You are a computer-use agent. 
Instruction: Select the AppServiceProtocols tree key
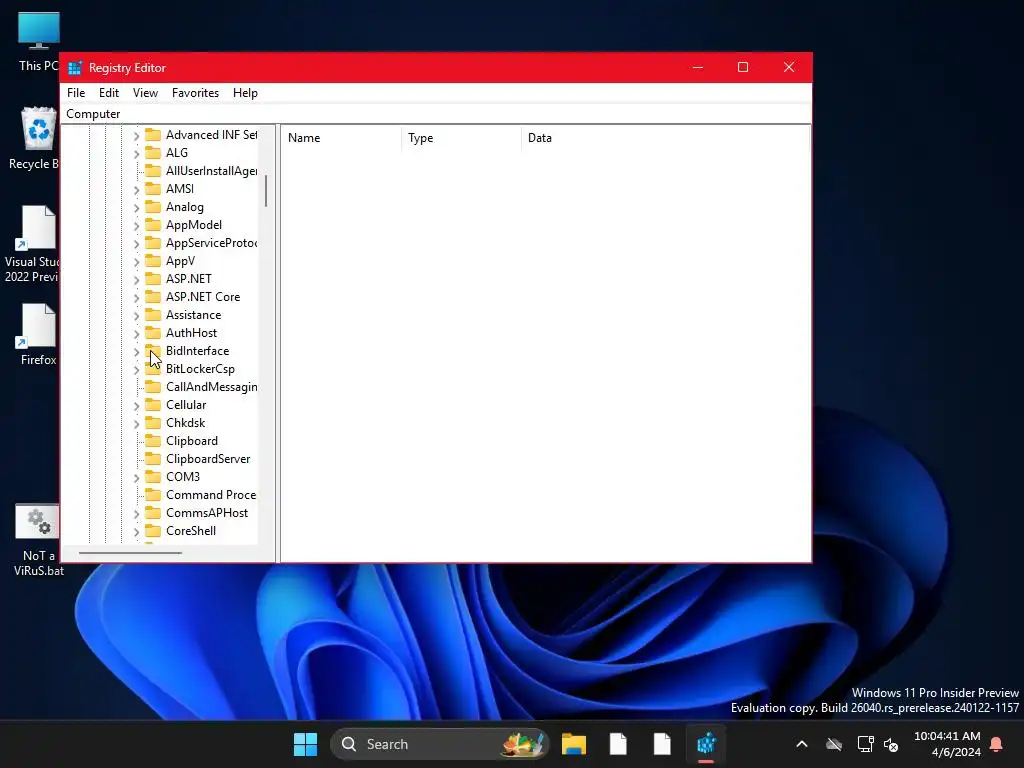pos(211,243)
